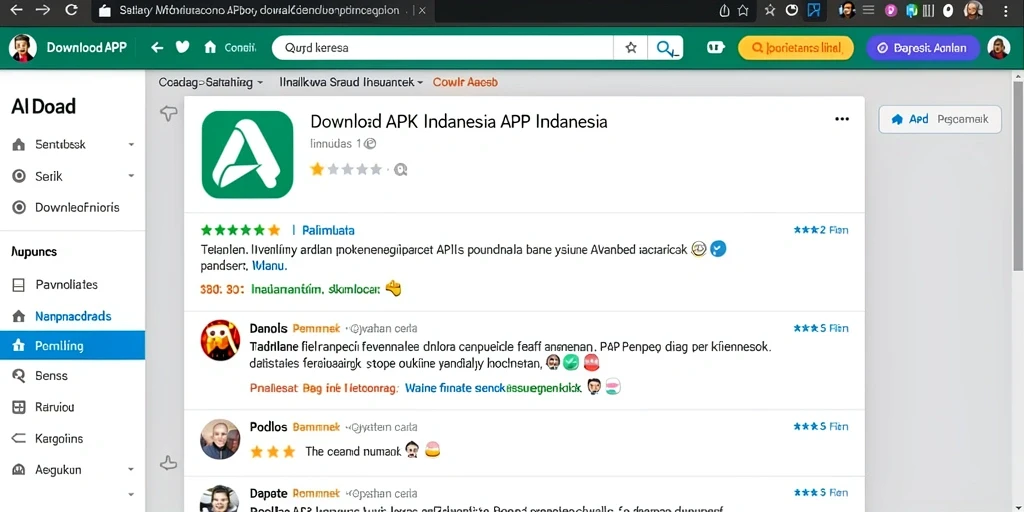Click the purple Dapesk Aanlen button
The image size is (1024, 512).
pyautogui.click(x=923, y=48)
